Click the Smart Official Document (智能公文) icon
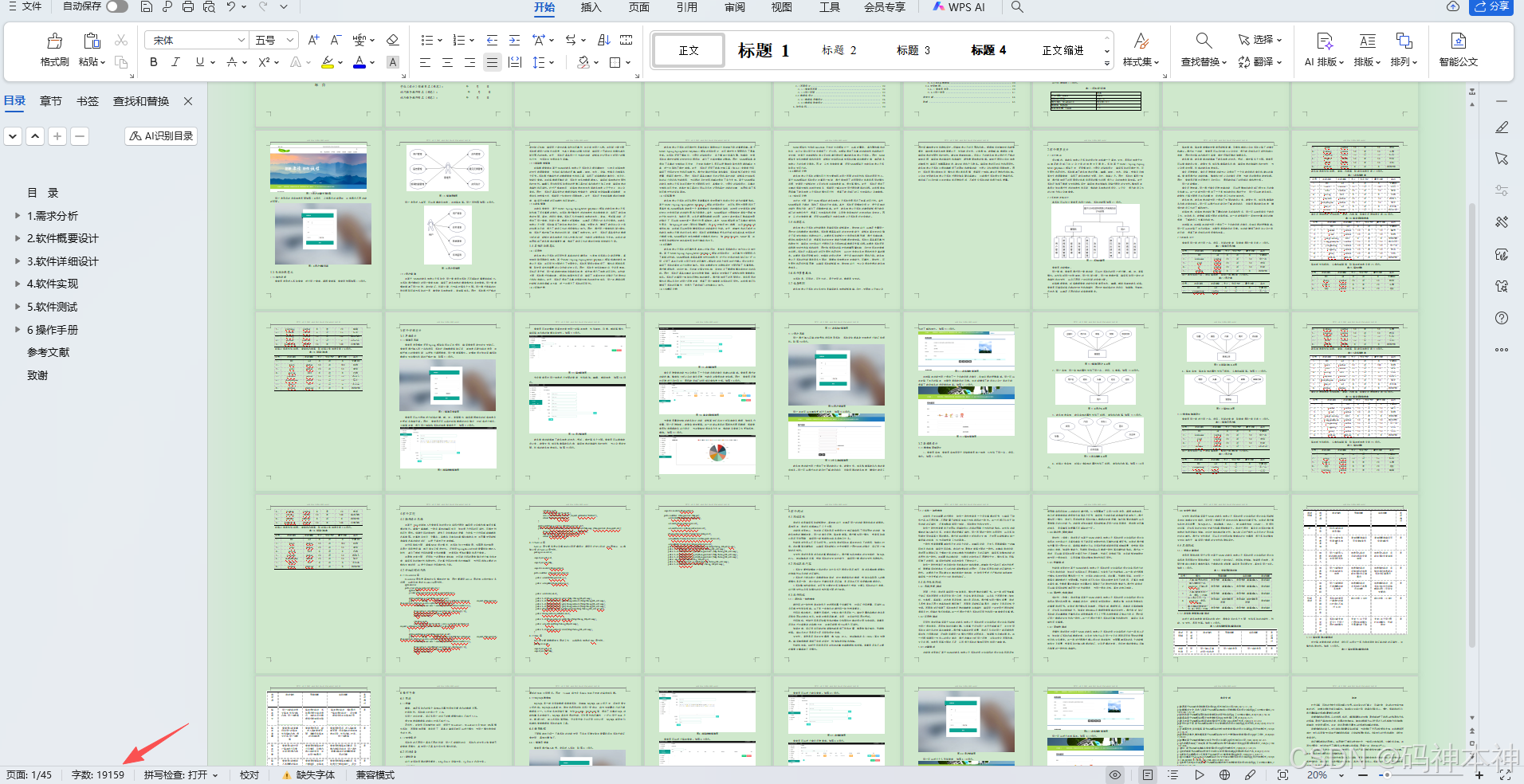 1458,41
